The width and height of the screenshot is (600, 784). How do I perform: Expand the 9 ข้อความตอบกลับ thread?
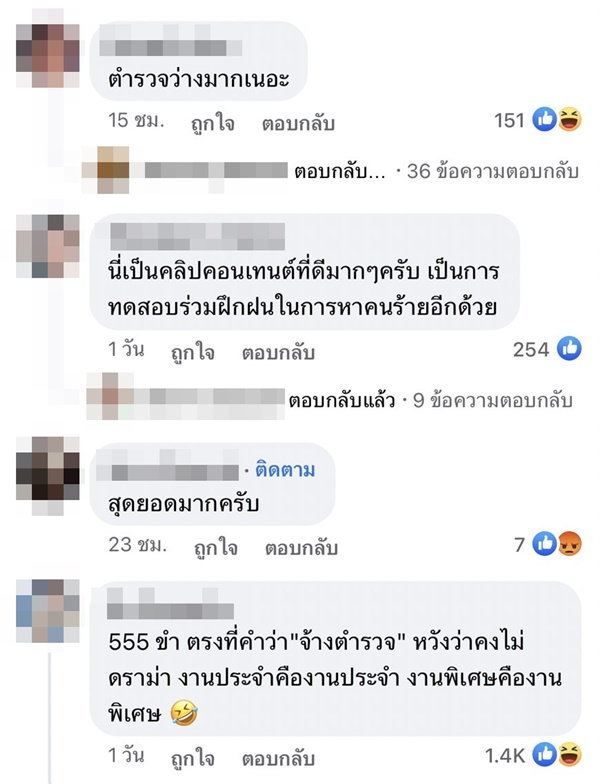click(x=492, y=400)
